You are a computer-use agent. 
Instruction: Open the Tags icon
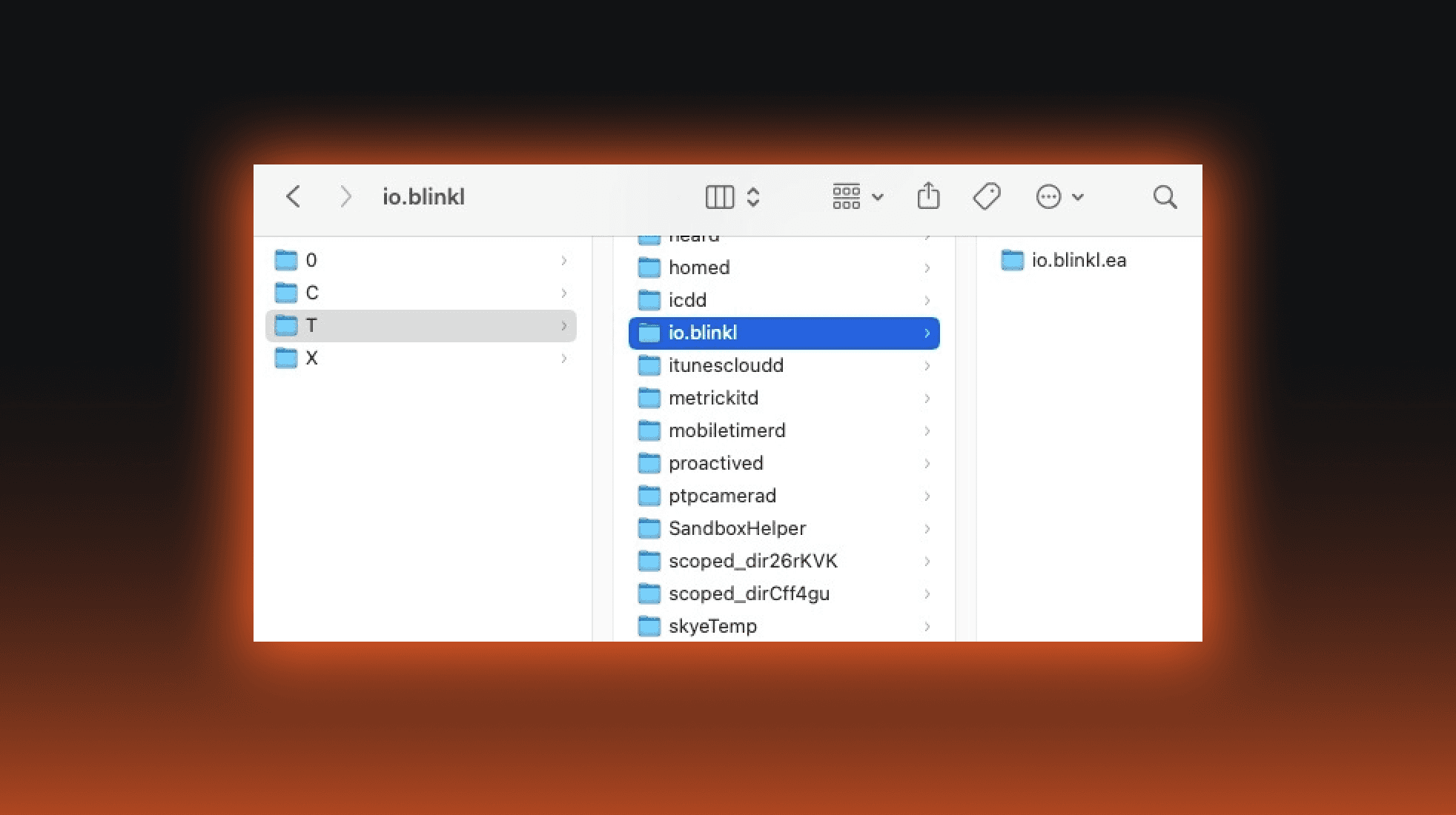pos(986,196)
